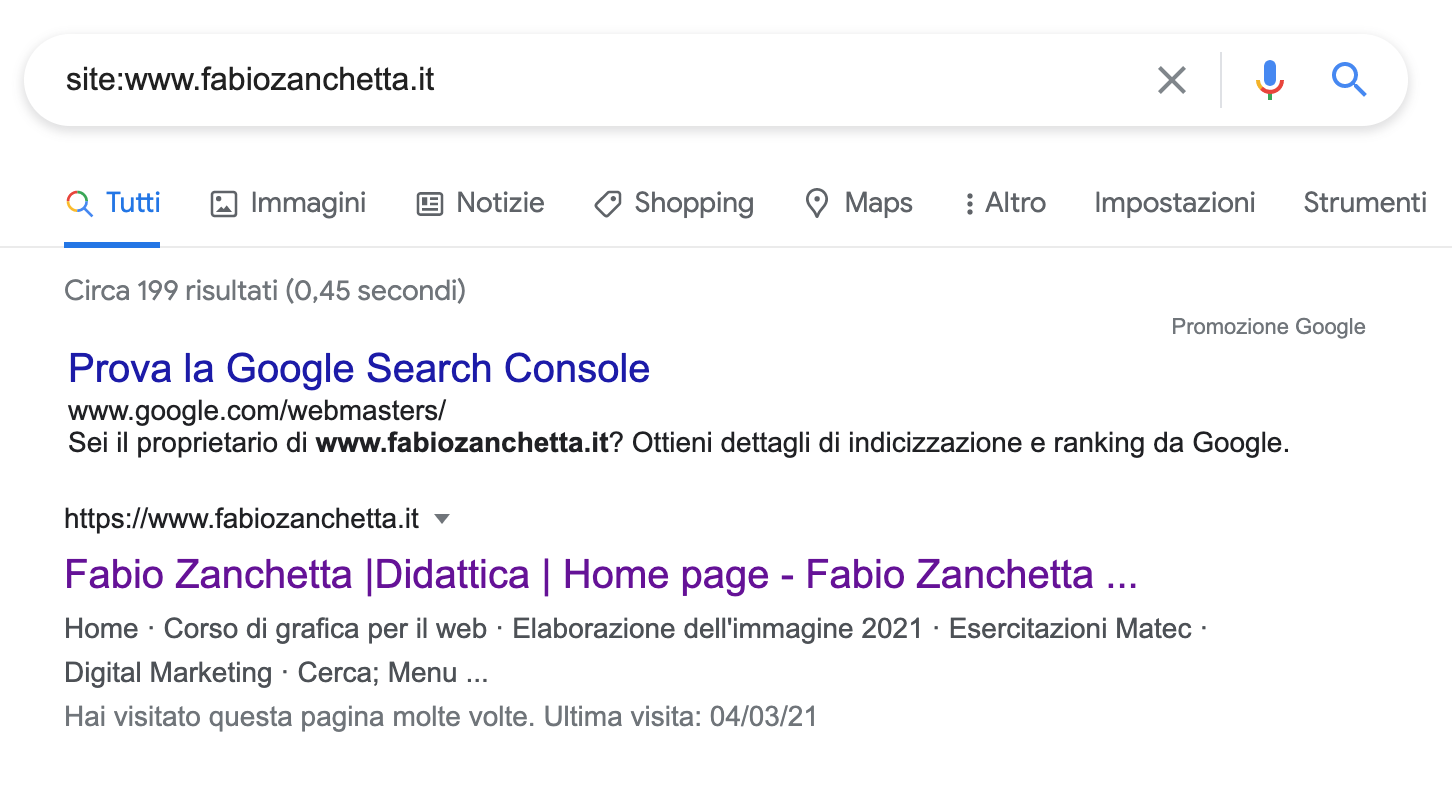1452x792 pixels.
Task: Focus the search field containing site:www.fabiozanchetta.it
Action: [x=590, y=80]
